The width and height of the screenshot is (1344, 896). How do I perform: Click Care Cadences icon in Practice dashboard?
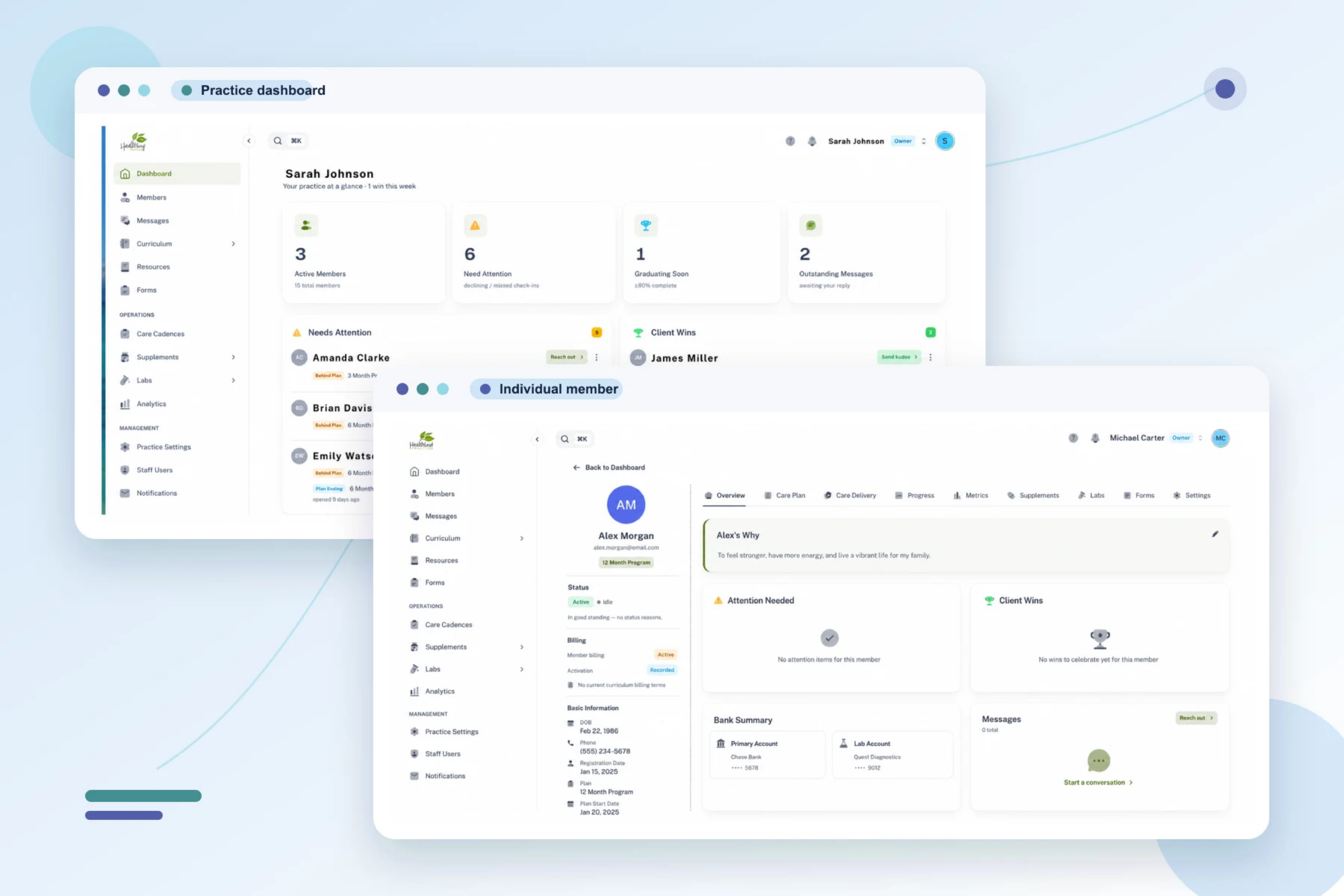click(124, 334)
